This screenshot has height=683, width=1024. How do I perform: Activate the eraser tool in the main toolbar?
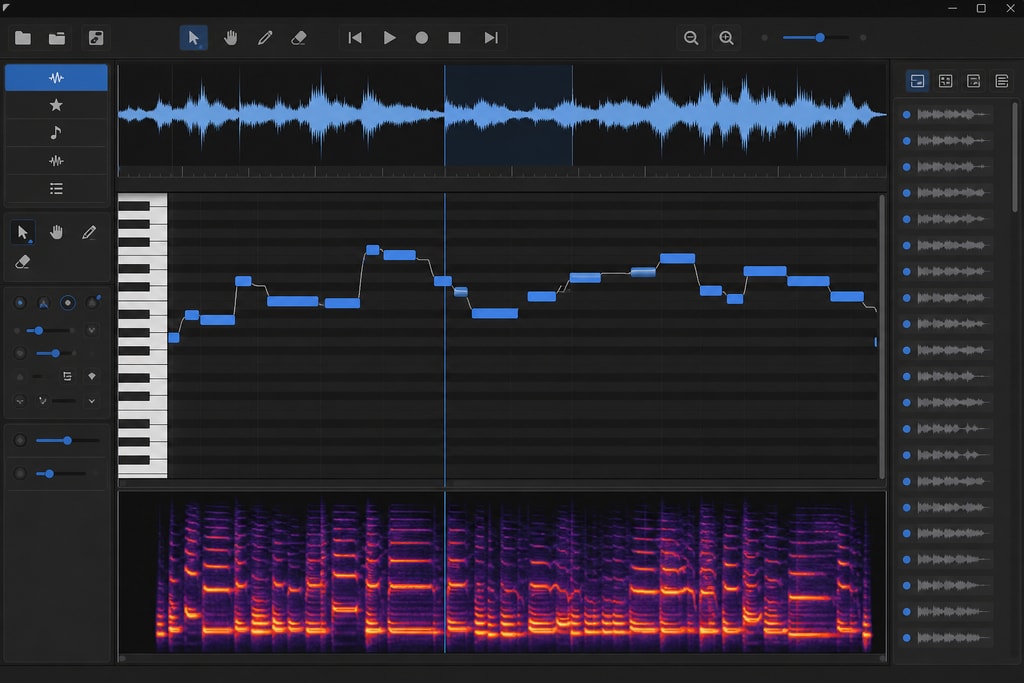click(298, 38)
